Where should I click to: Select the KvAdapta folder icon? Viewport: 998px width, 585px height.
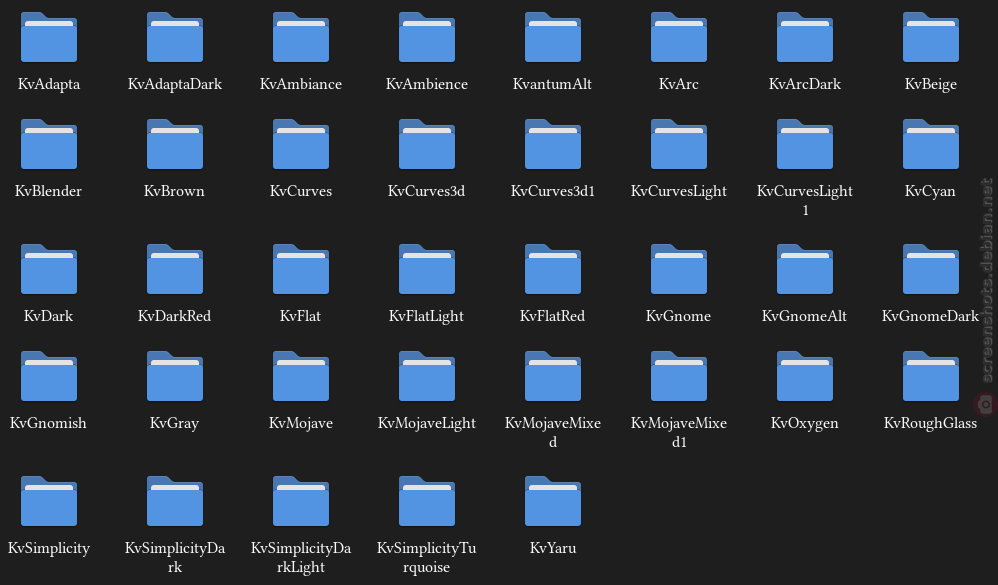(x=49, y=38)
